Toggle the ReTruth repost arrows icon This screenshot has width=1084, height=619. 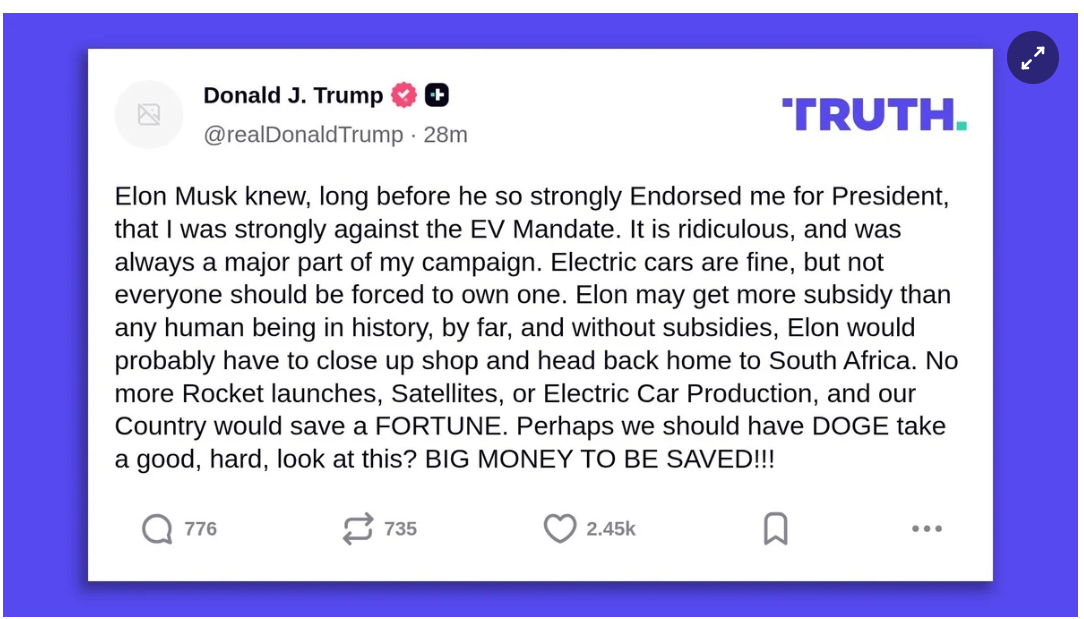tap(358, 529)
